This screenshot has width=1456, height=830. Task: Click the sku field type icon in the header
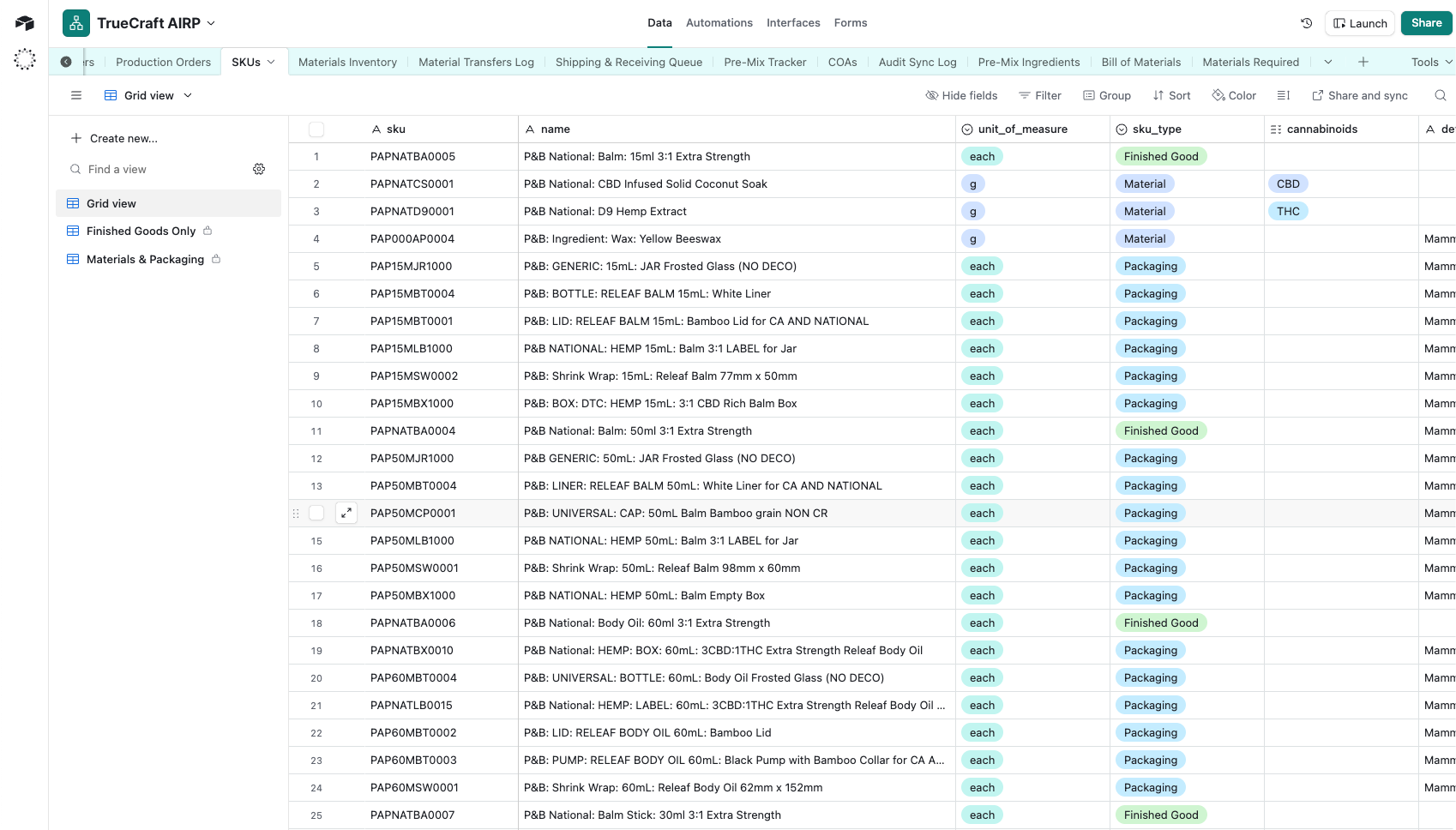click(x=376, y=129)
